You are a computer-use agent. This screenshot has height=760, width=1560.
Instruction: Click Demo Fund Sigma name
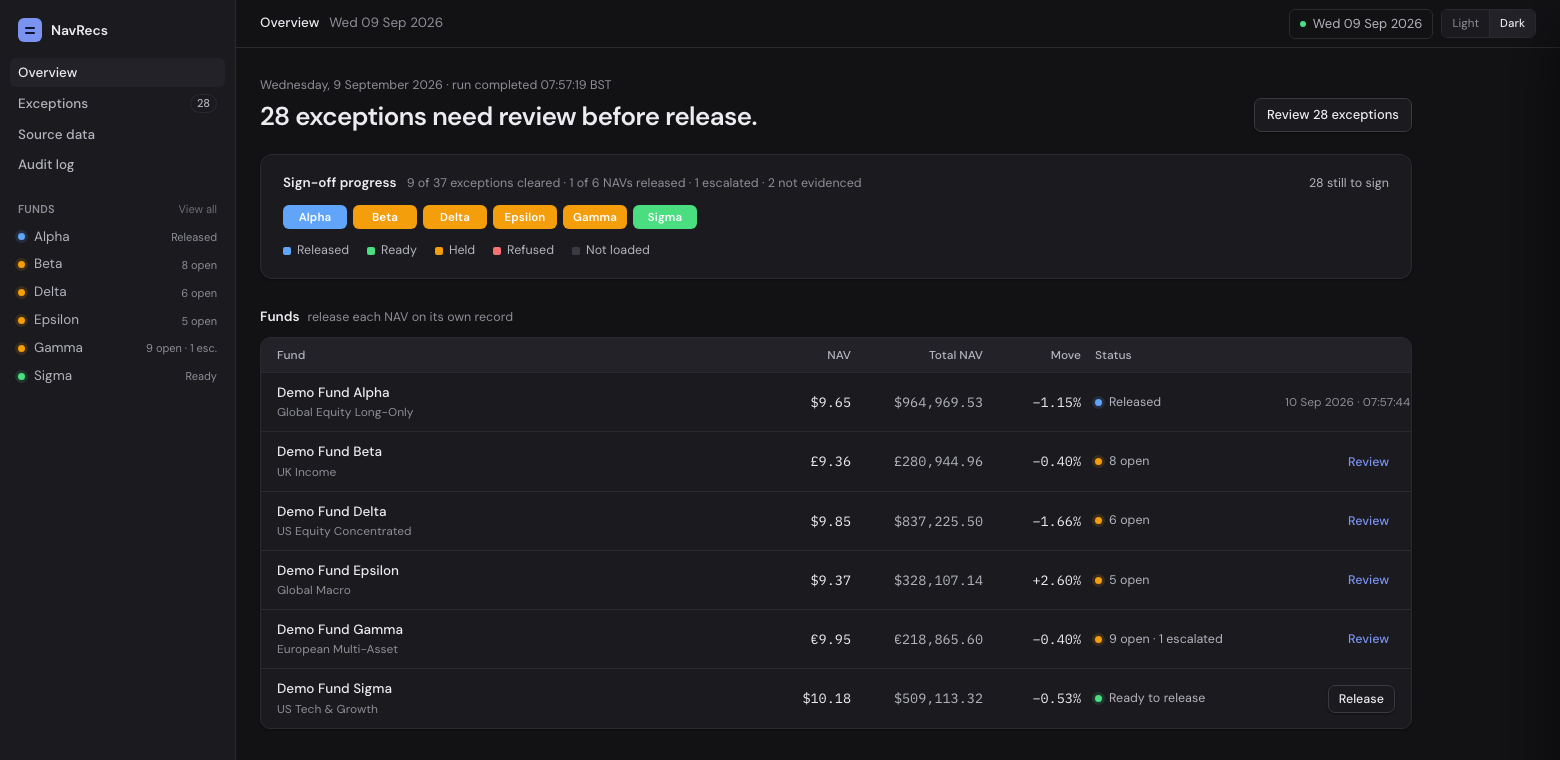click(334, 689)
